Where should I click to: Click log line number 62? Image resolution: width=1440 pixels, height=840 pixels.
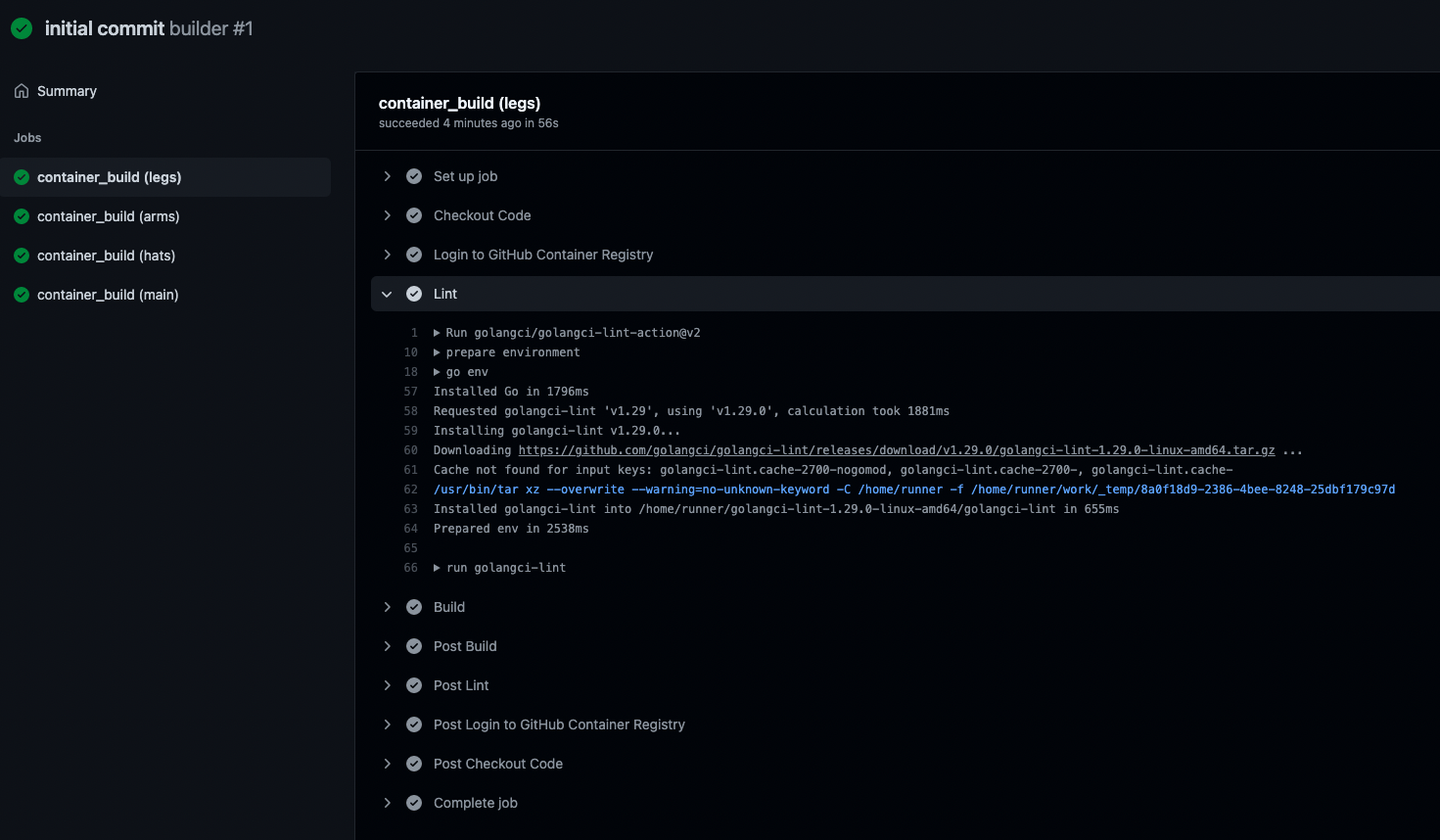[x=410, y=489]
